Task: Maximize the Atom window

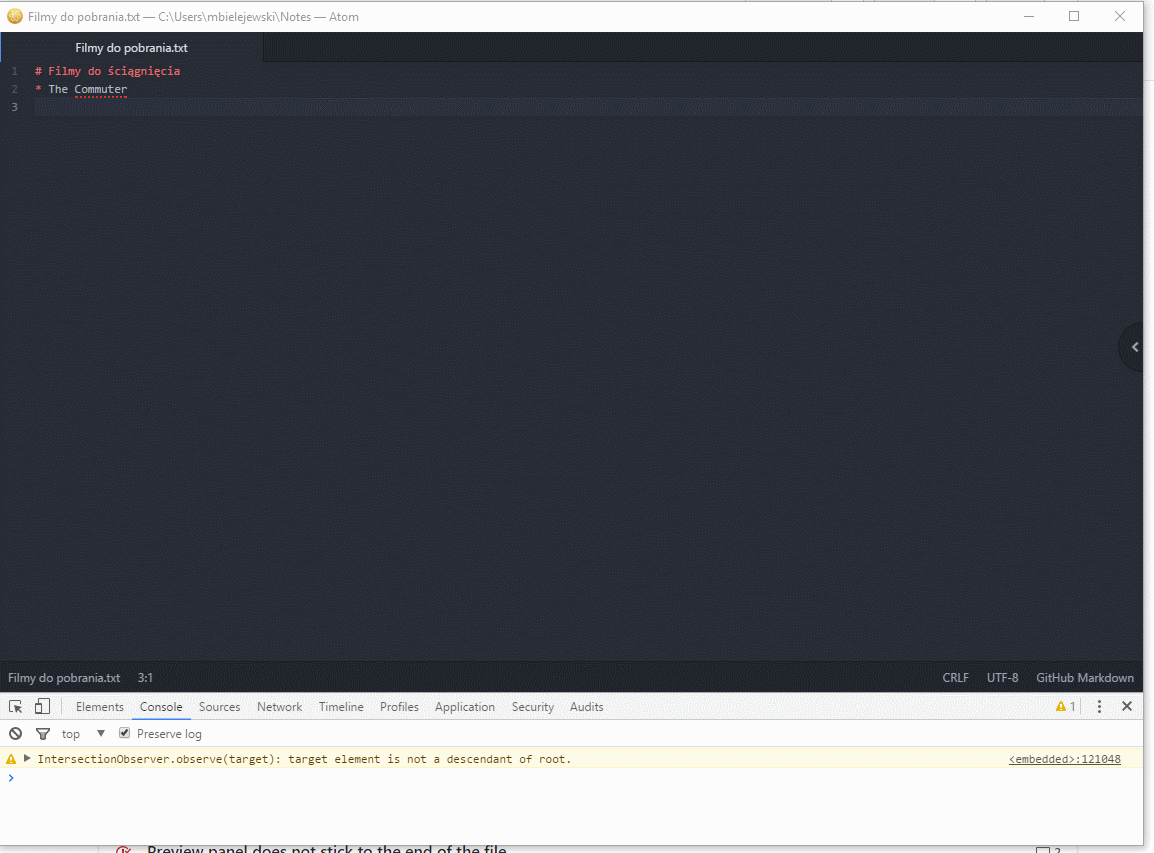Action: 1074,16
